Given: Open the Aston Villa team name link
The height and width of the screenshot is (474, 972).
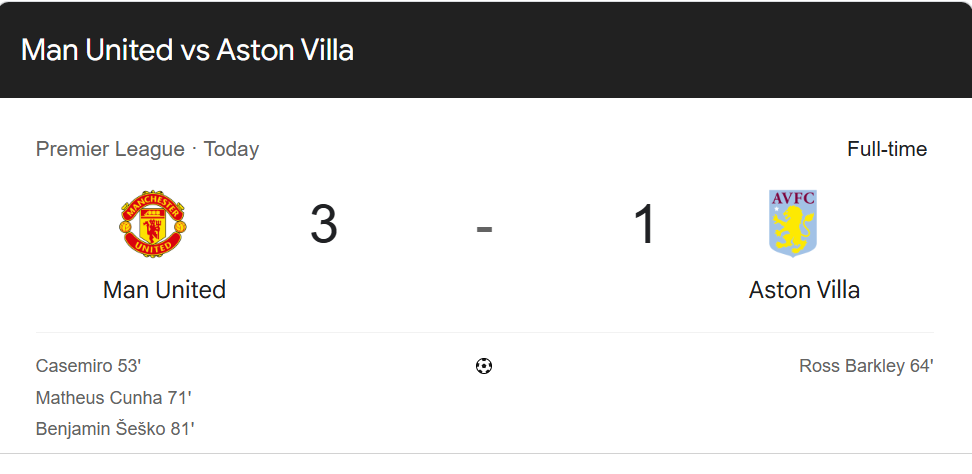Looking at the screenshot, I should (804, 290).
